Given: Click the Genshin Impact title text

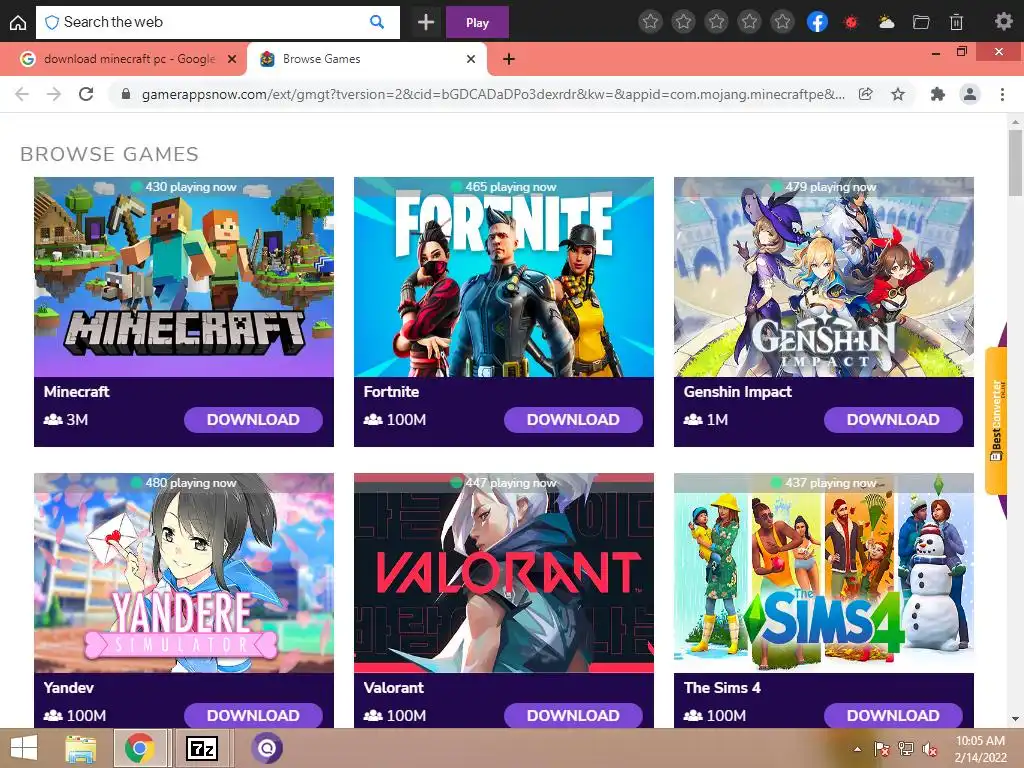Looking at the screenshot, I should tap(737, 392).
